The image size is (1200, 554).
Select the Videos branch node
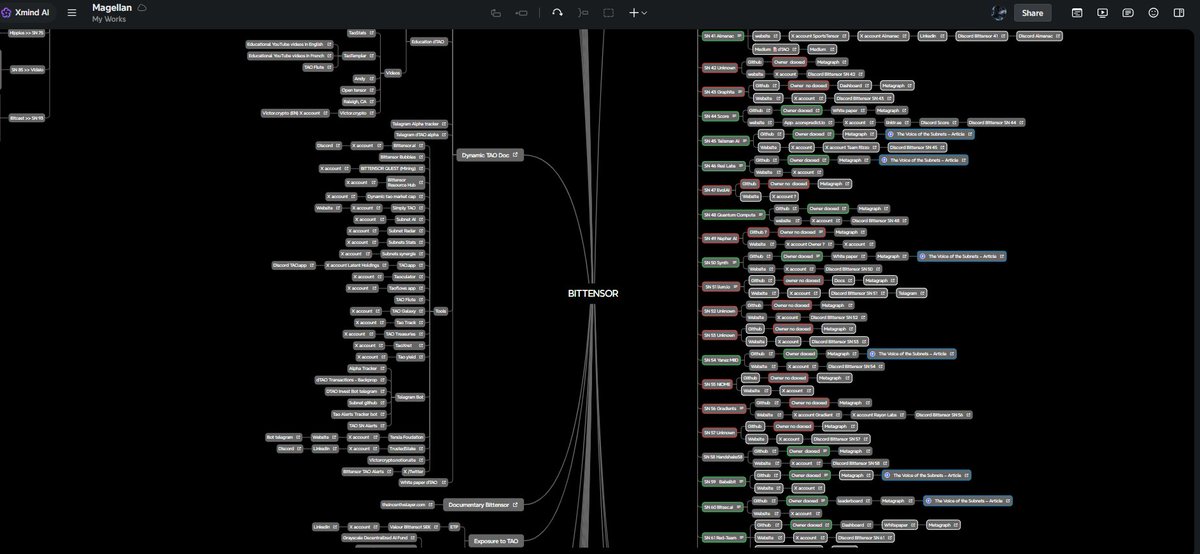393,72
